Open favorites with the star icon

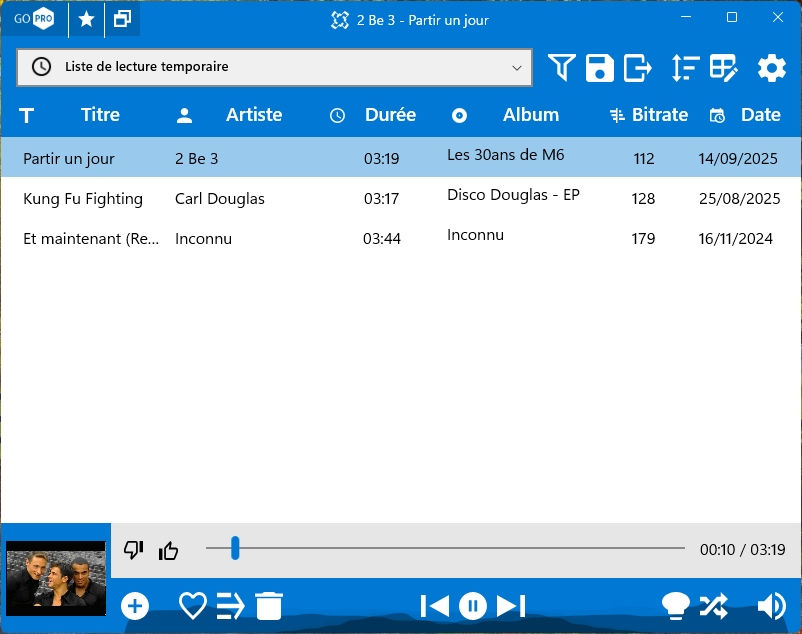click(x=86, y=19)
